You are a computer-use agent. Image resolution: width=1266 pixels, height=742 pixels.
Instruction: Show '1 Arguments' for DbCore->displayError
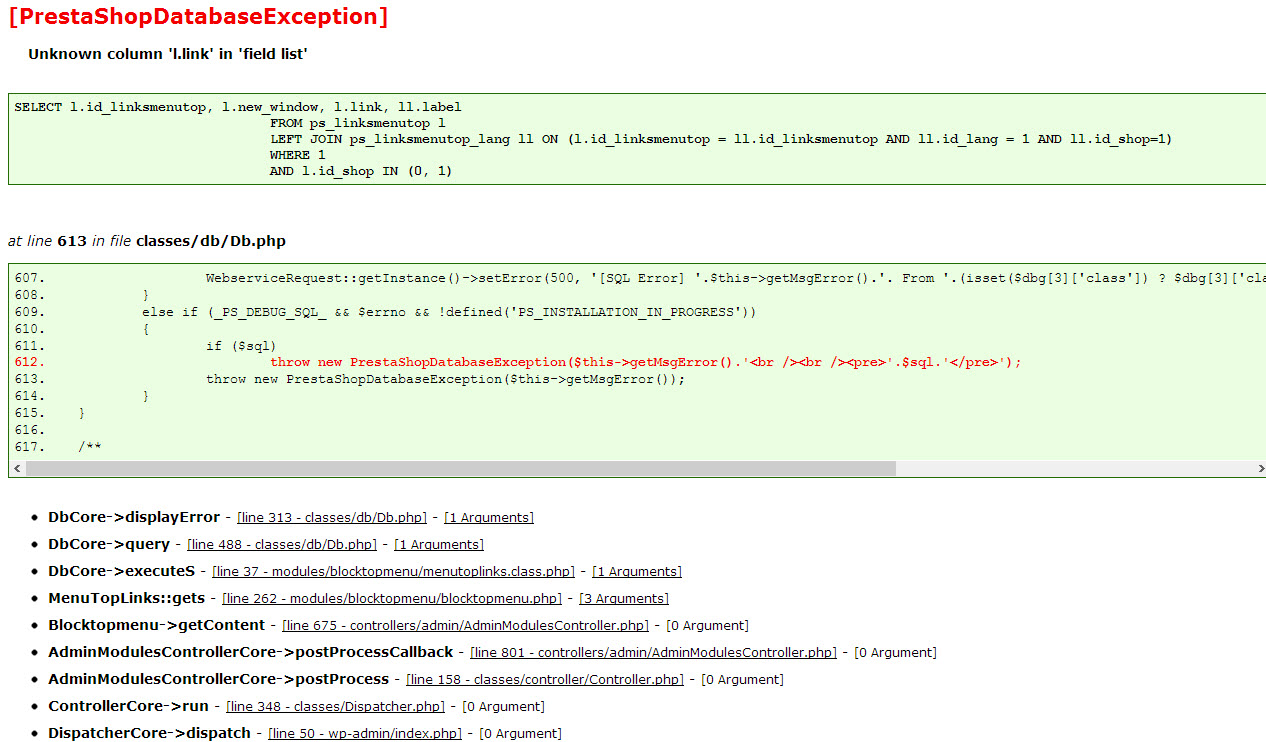pyautogui.click(x=489, y=518)
